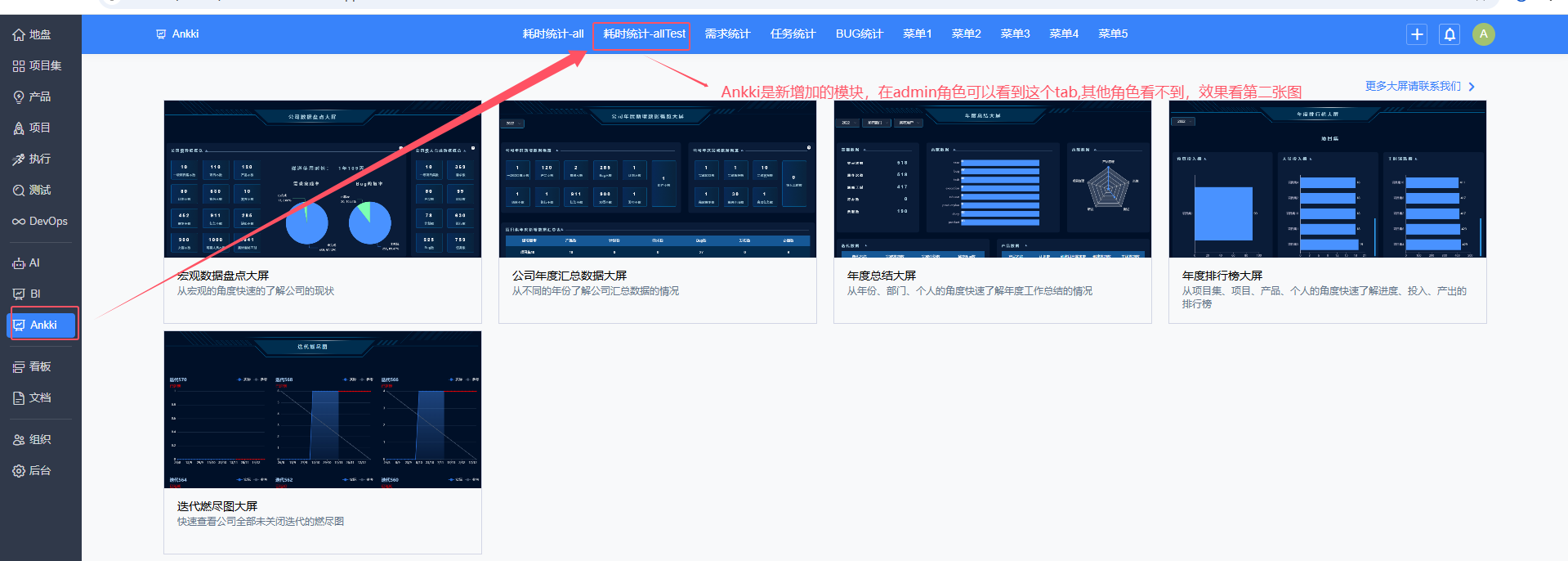Image resolution: width=1568 pixels, height=561 pixels.
Task: Open 项目集 in the sidebar
Action: coord(38,65)
